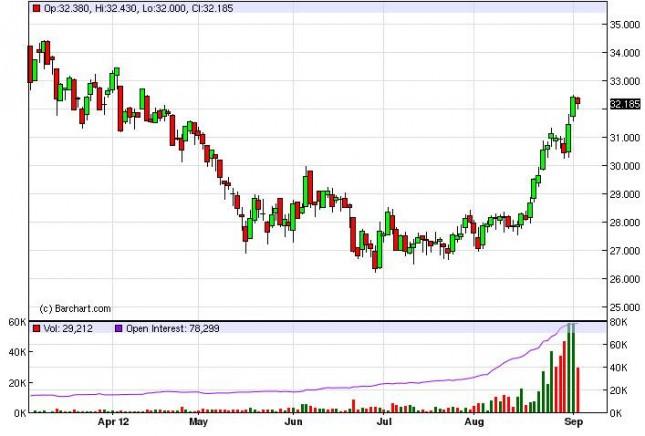Click the Open Interest: 78,299 label
The image size is (645, 436).
172,328
